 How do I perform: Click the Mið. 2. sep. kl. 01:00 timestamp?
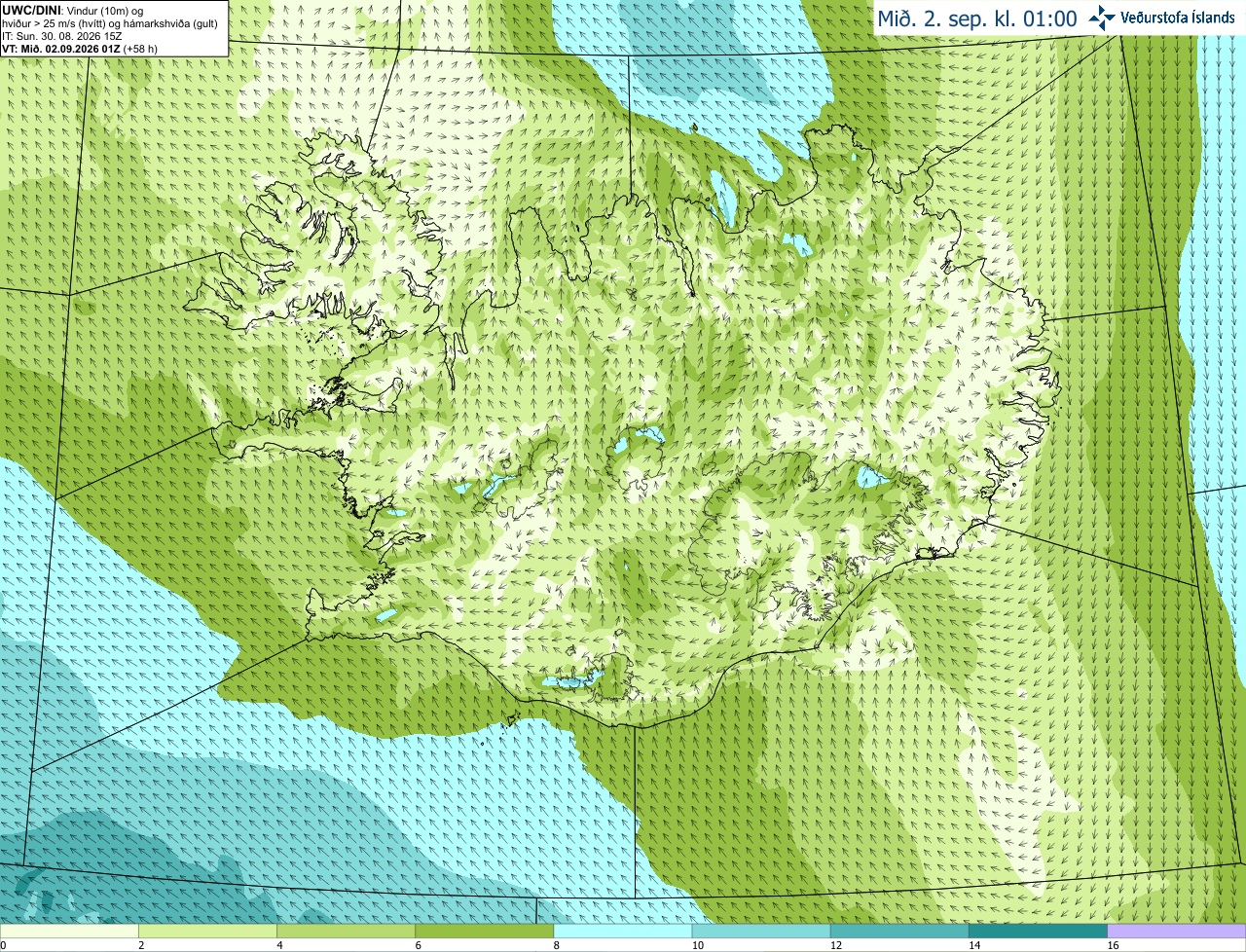[977, 18]
